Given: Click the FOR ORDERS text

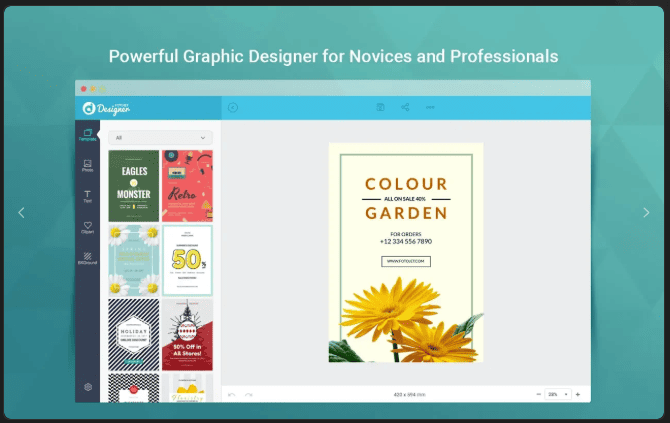Looking at the screenshot, I should tap(406, 234).
